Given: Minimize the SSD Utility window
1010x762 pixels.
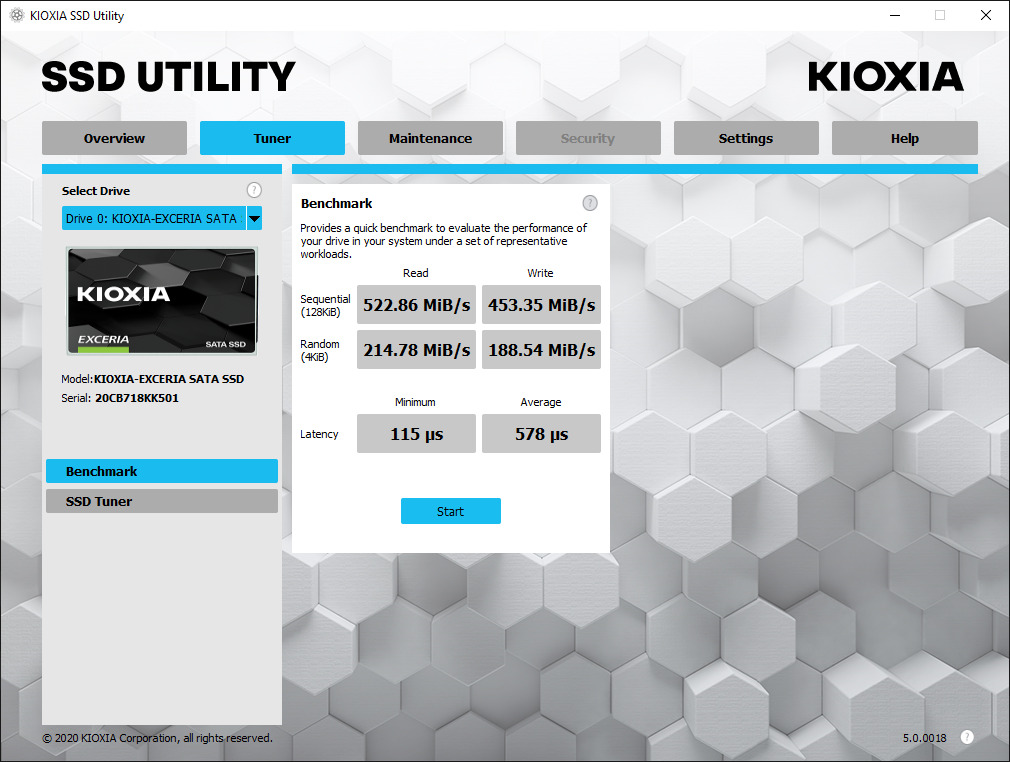Looking at the screenshot, I should pyautogui.click(x=893, y=16).
